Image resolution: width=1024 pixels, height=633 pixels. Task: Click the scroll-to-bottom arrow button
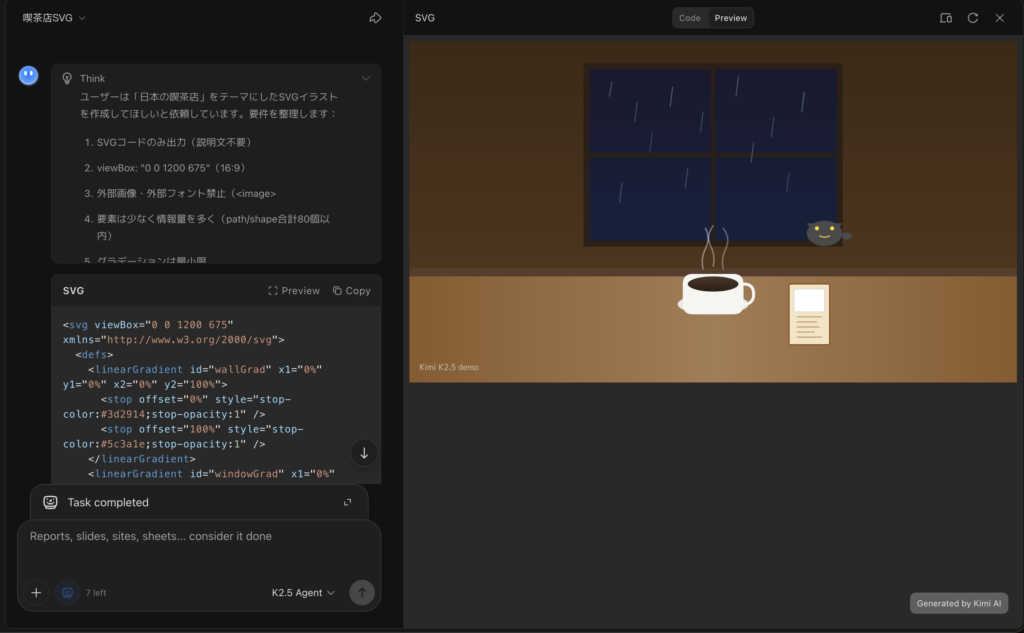pos(364,453)
